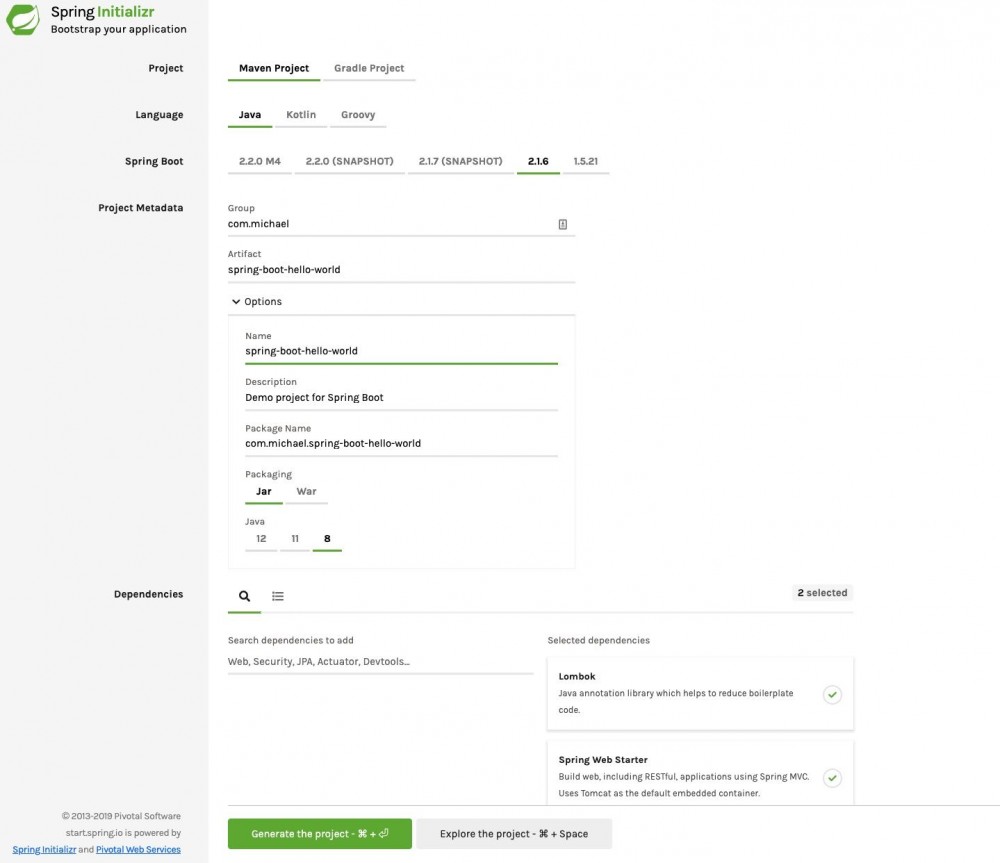Viewport: 1000px width, 863px height.
Task: Select Java version 12
Action: pos(261,539)
